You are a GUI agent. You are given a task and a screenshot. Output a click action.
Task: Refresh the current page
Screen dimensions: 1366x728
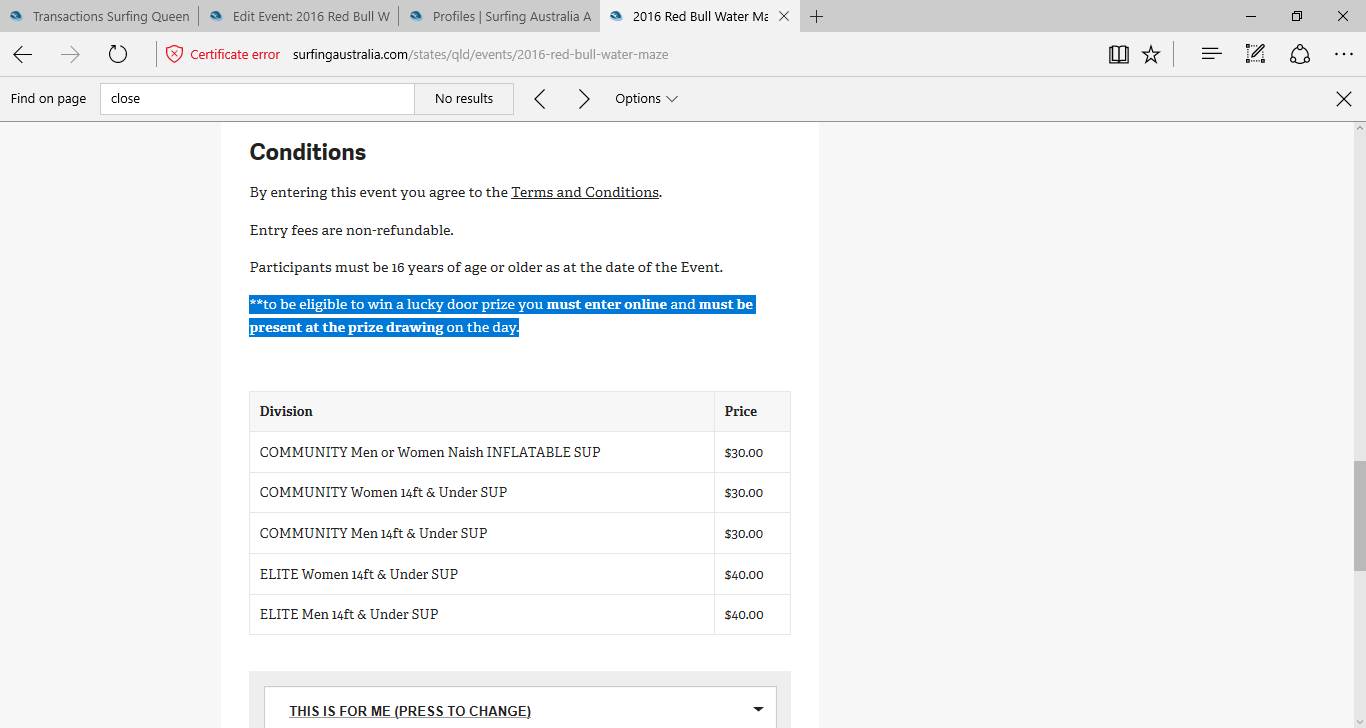tap(118, 55)
